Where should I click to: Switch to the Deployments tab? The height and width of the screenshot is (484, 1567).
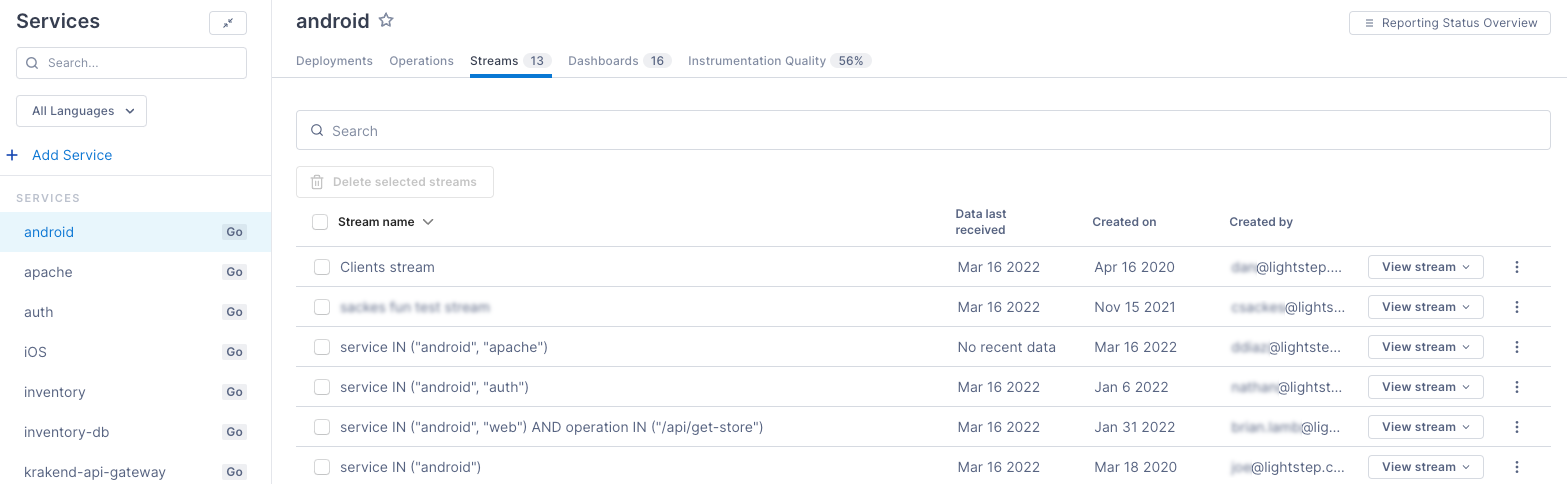tap(334, 61)
